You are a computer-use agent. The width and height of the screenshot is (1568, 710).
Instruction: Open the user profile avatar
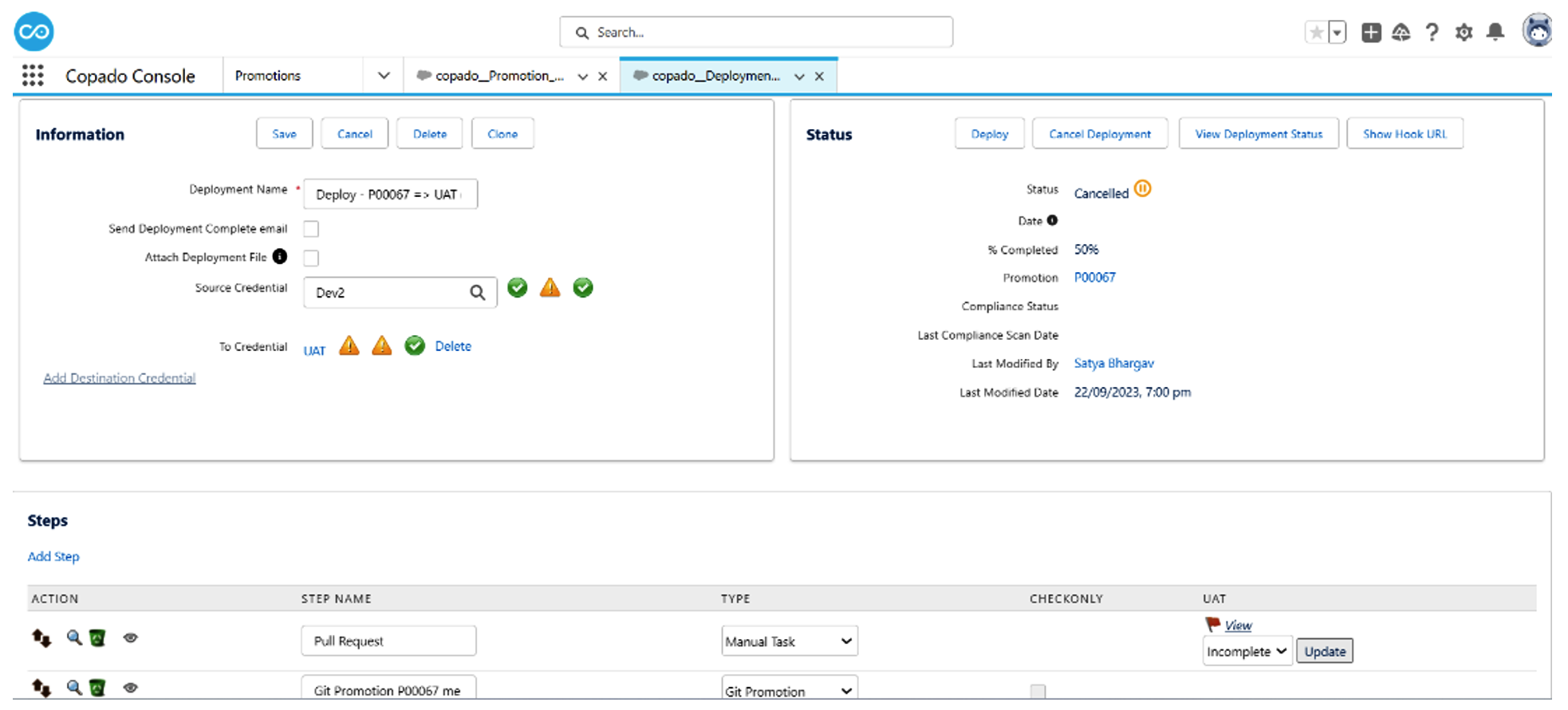point(1537,31)
